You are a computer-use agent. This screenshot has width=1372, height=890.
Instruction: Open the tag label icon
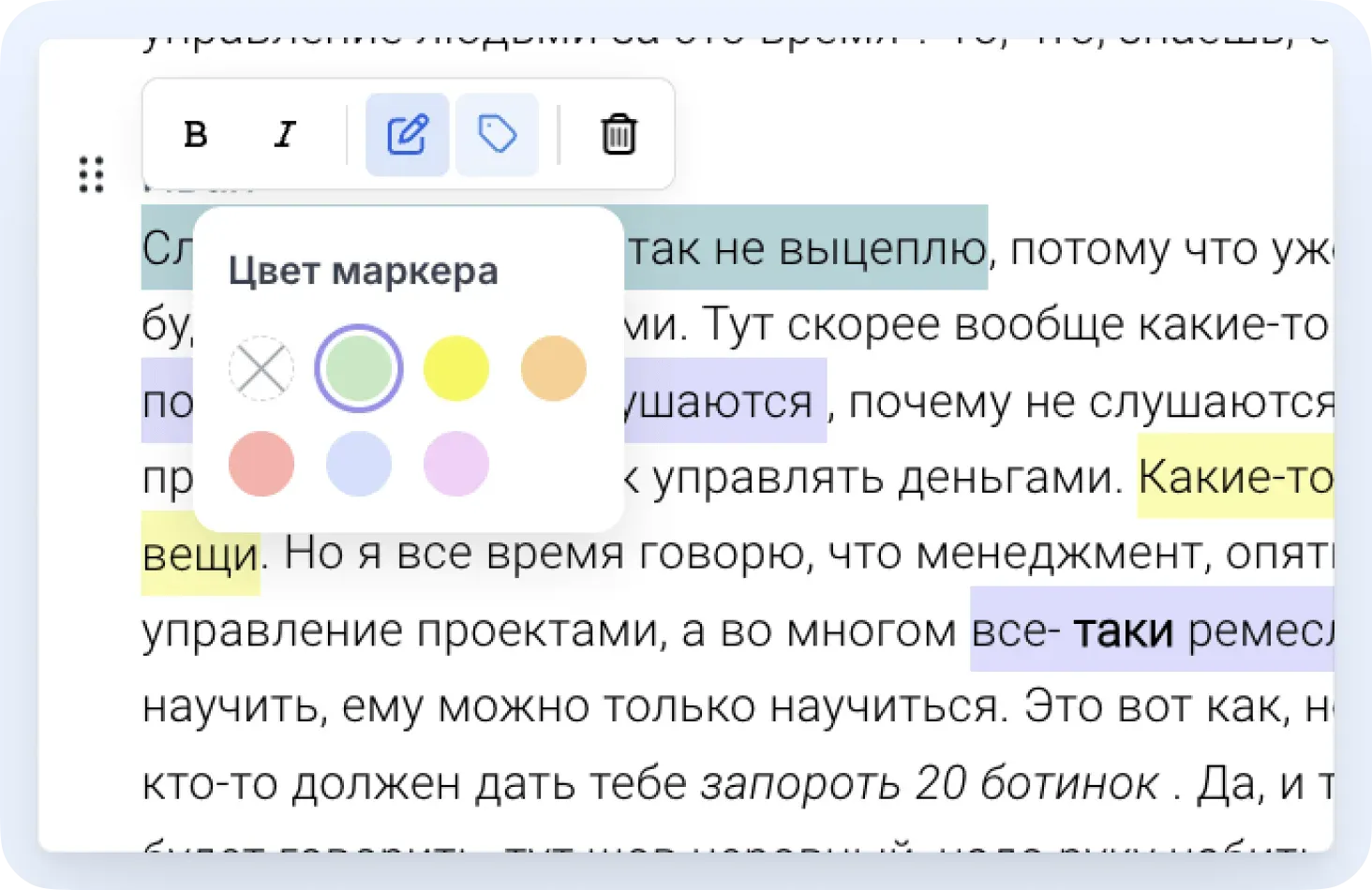point(497,135)
